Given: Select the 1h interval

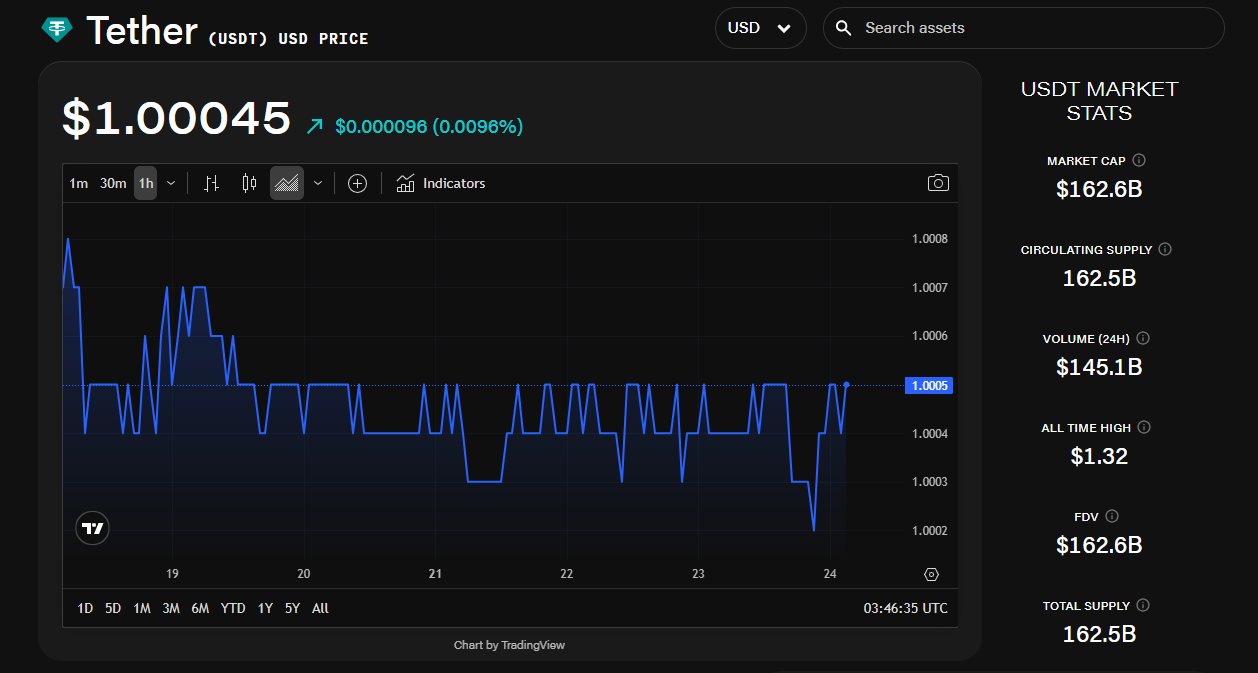Looking at the screenshot, I should tap(146, 183).
